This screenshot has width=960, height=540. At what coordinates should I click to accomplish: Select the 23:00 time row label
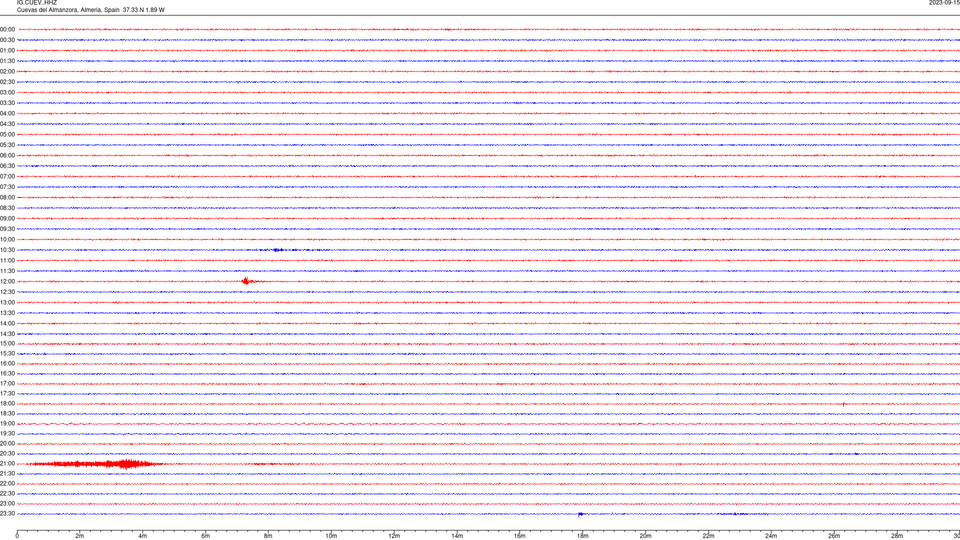(7, 504)
